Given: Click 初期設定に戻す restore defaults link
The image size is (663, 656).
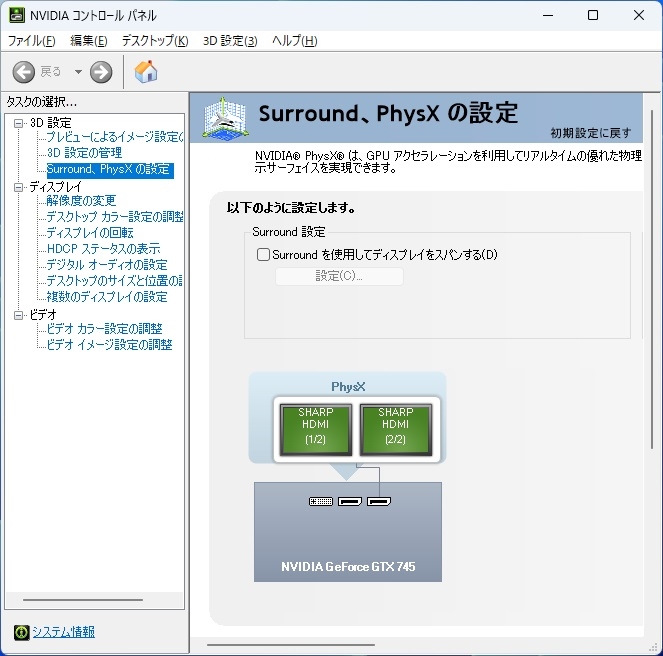Looking at the screenshot, I should coord(591,133).
